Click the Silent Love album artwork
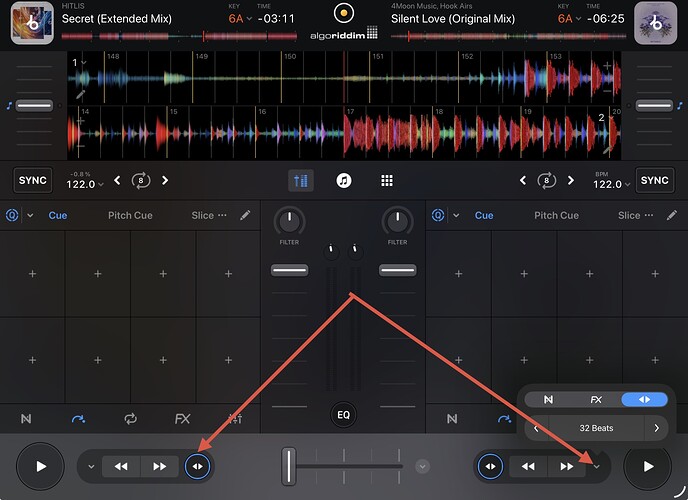This screenshot has height=500, width=688. pos(655,22)
